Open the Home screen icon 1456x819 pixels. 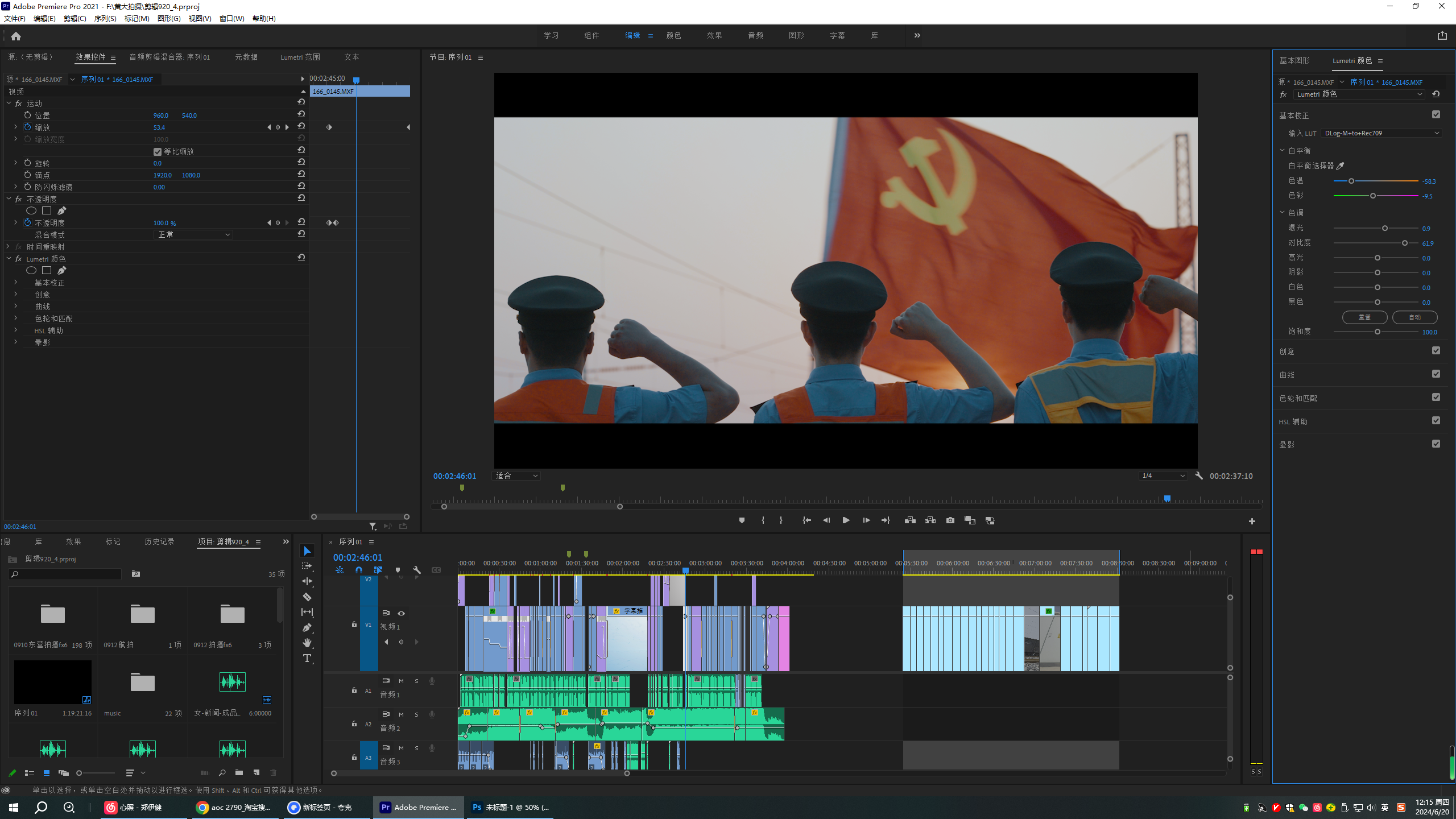coord(16,36)
